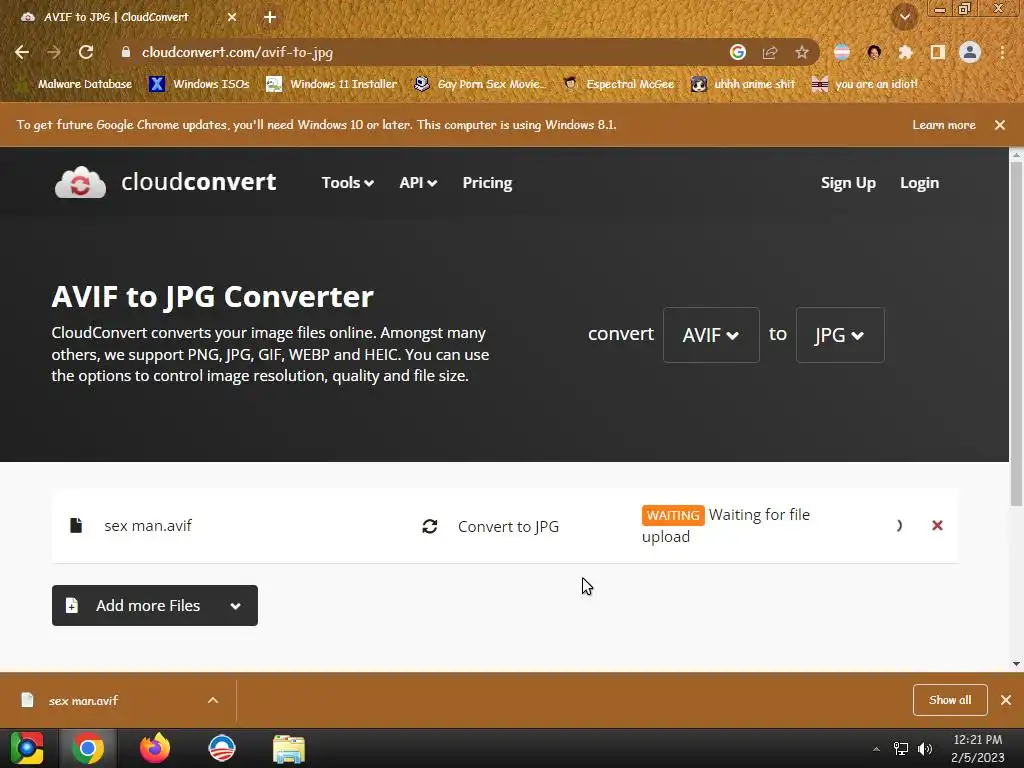
Task: Expand the API menu
Action: tap(418, 183)
